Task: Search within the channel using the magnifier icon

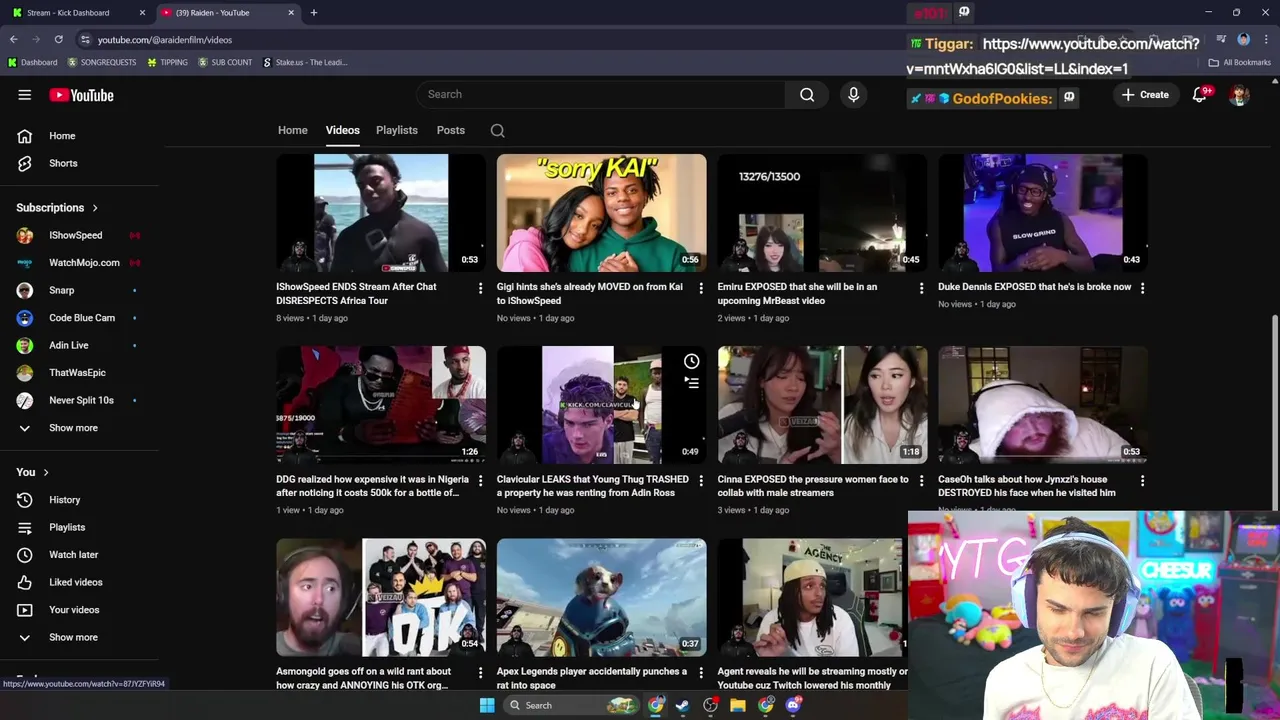Action: (497, 130)
